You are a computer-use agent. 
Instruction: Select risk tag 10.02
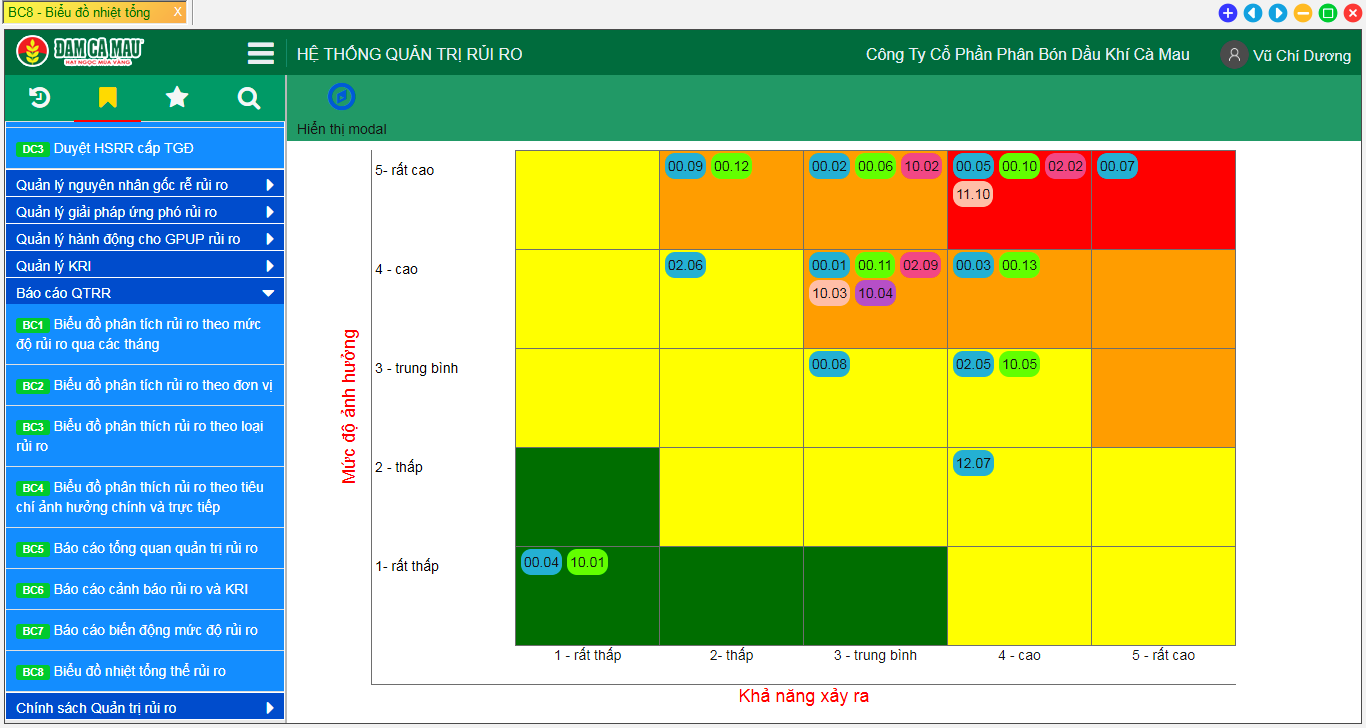coord(922,166)
